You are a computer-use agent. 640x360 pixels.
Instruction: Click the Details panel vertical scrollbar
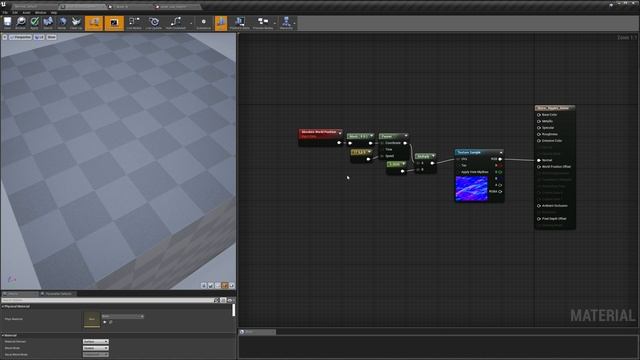pyautogui.click(x=233, y=310)
